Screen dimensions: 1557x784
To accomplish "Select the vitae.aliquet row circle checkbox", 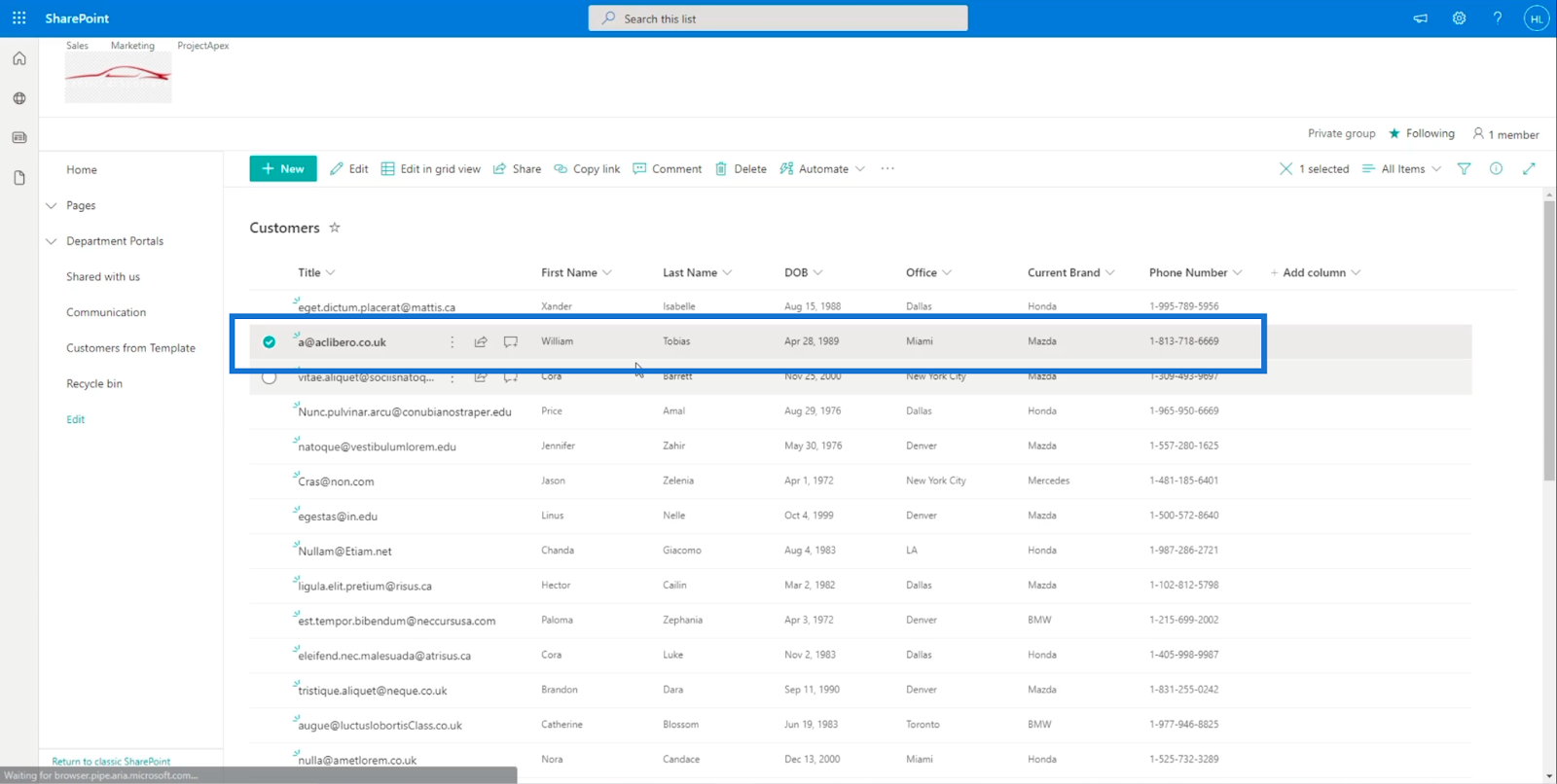I will 270,377.
